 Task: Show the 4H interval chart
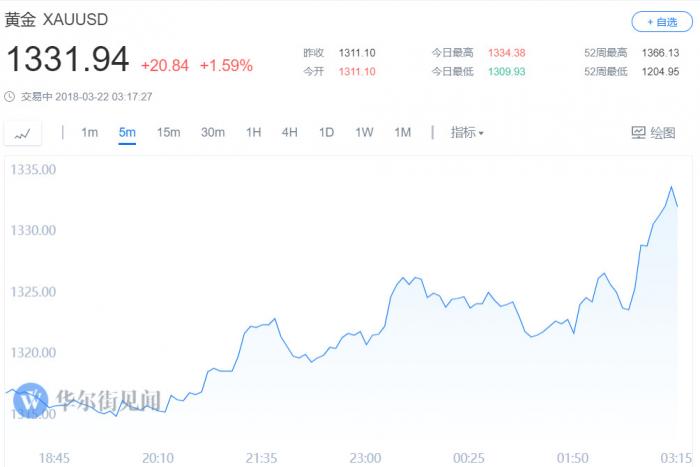(290, 133)
